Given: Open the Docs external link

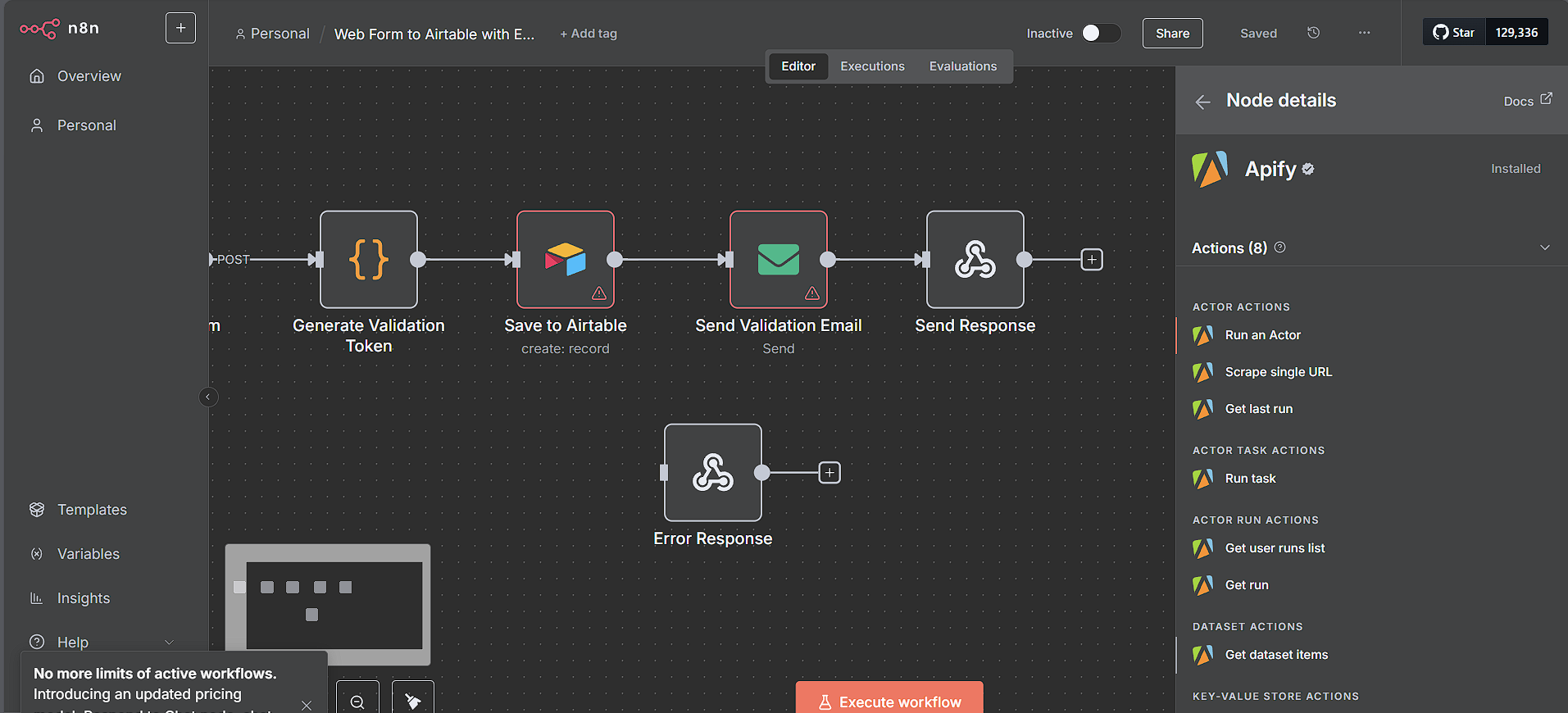Looking at the screenshot, I should (1528, 101).
